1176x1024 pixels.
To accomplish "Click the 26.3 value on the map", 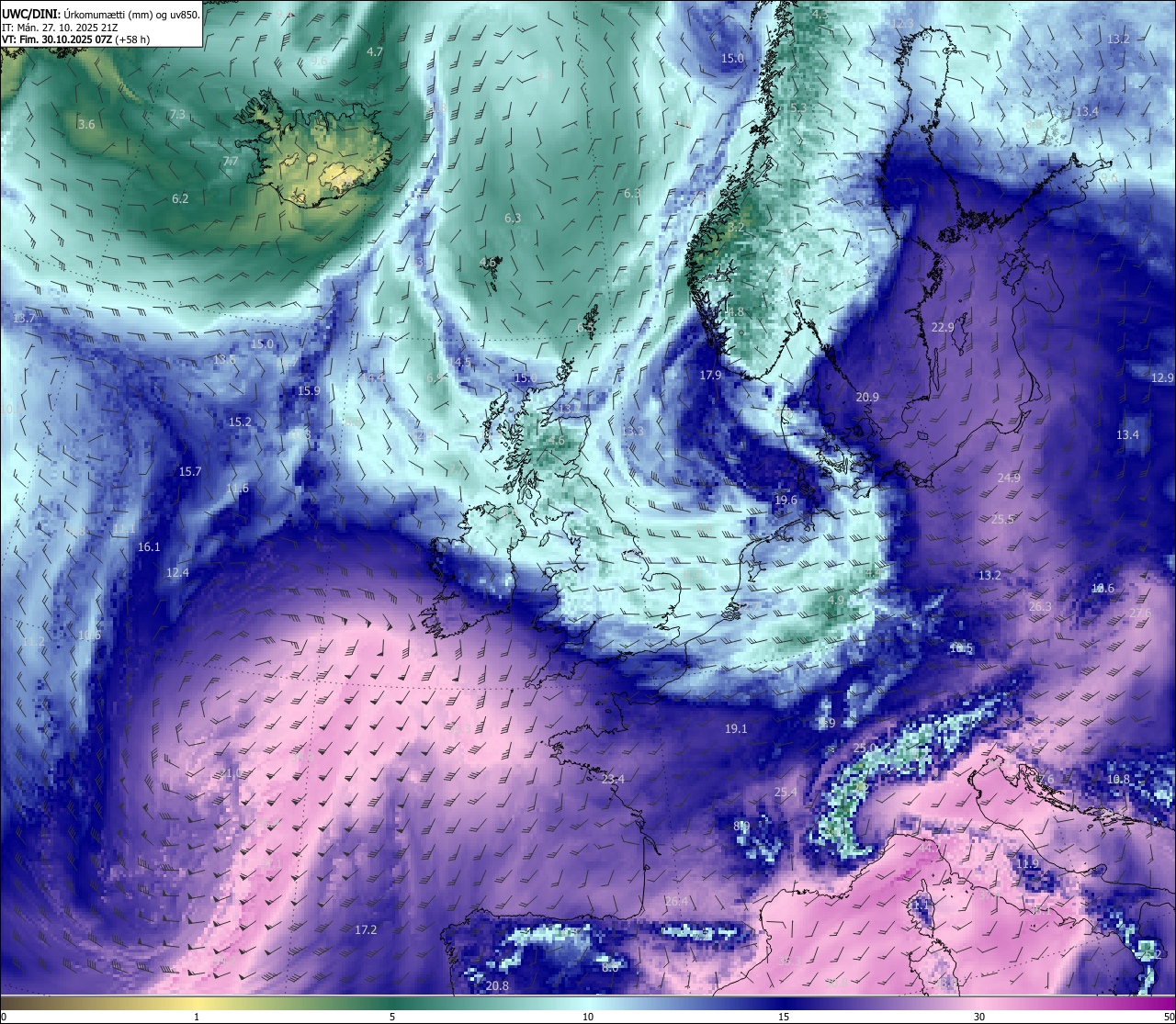I will (1040, 607).
